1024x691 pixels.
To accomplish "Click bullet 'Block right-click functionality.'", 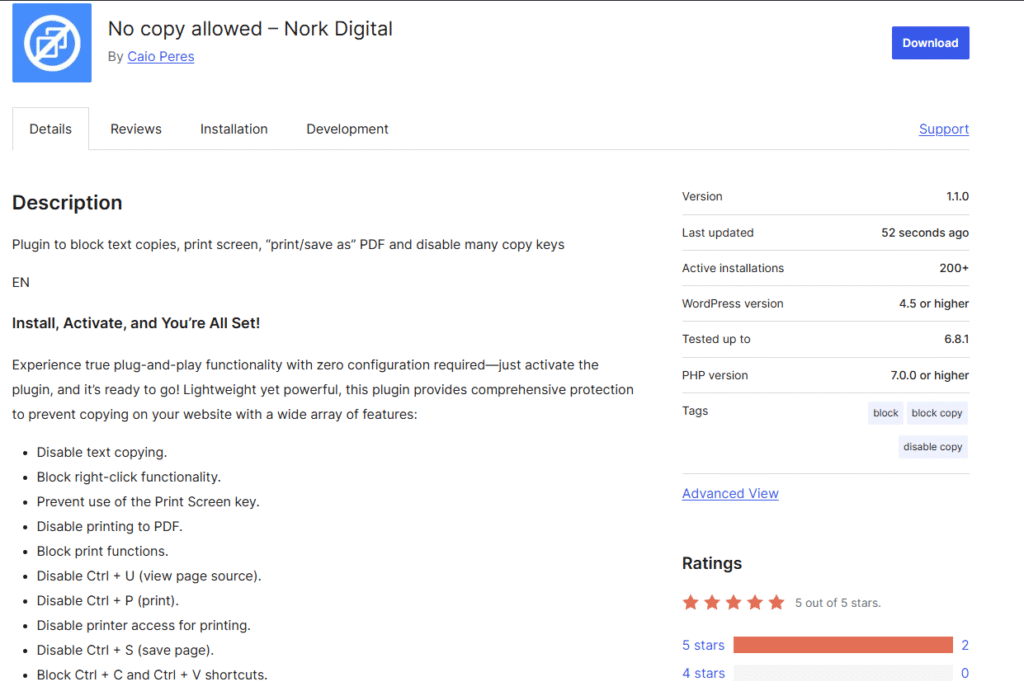I will [x=129, y=477].
